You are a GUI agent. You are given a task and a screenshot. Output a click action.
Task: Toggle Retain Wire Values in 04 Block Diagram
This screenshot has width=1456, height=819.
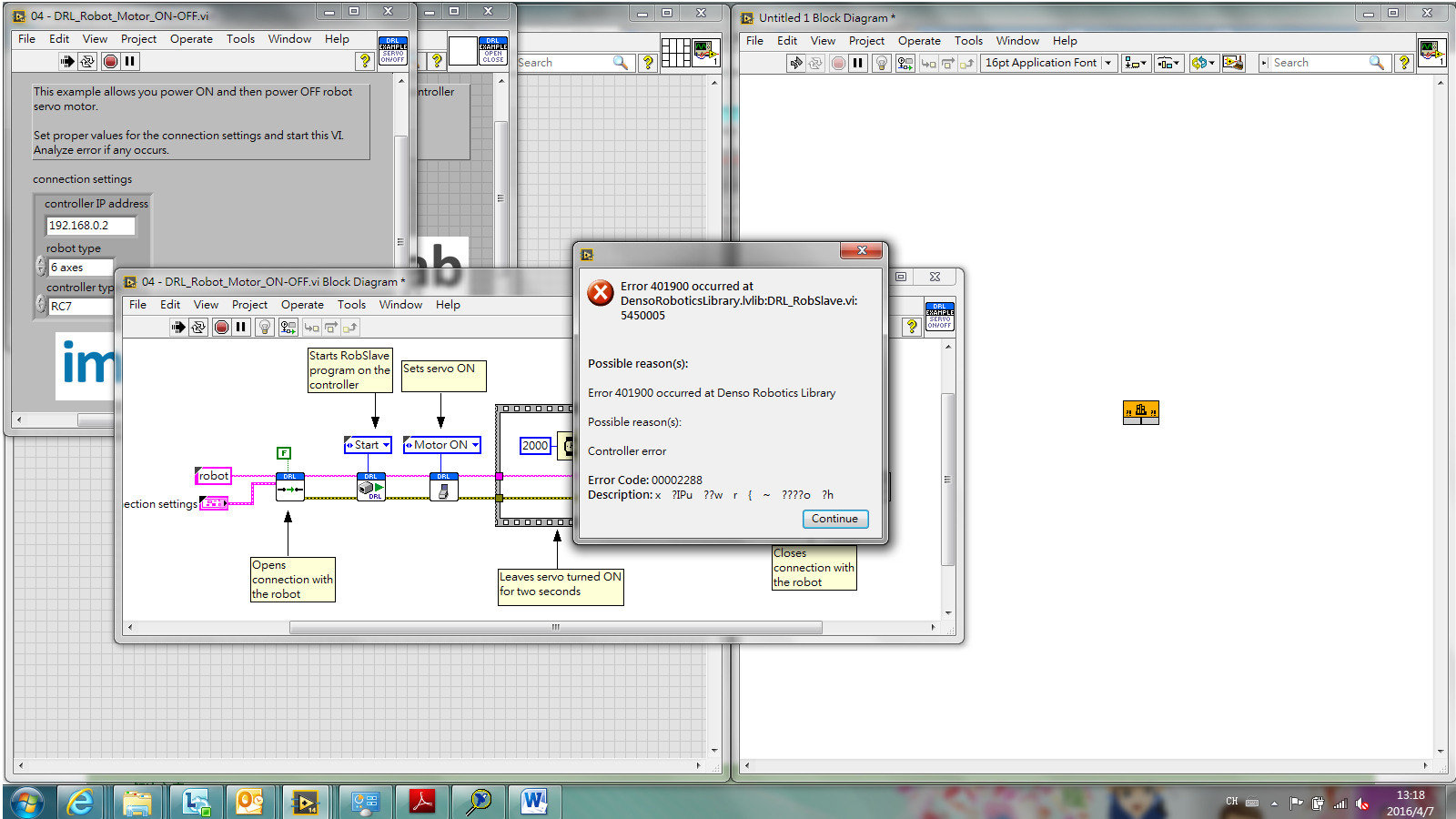click(288, 327)
